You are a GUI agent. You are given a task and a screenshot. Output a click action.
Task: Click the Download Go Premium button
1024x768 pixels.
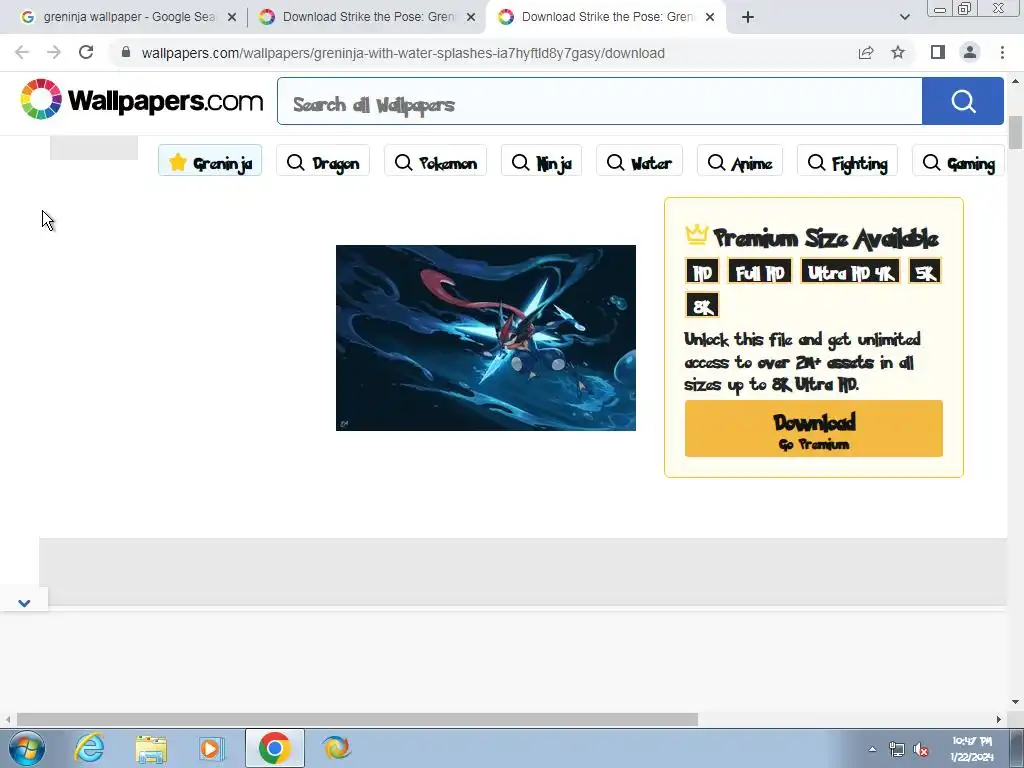(x=814, y=428)
